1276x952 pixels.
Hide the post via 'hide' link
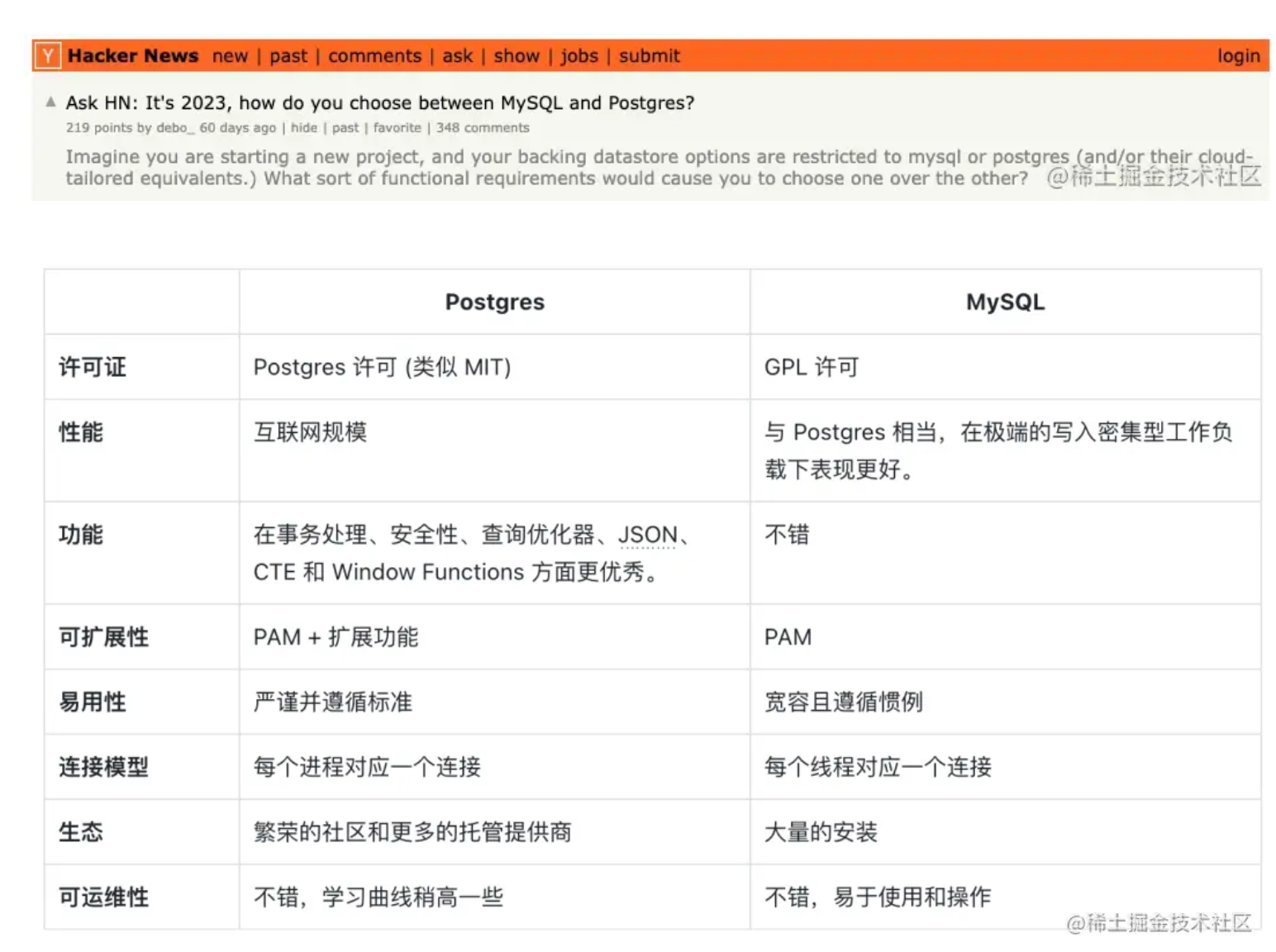(304, 127)
